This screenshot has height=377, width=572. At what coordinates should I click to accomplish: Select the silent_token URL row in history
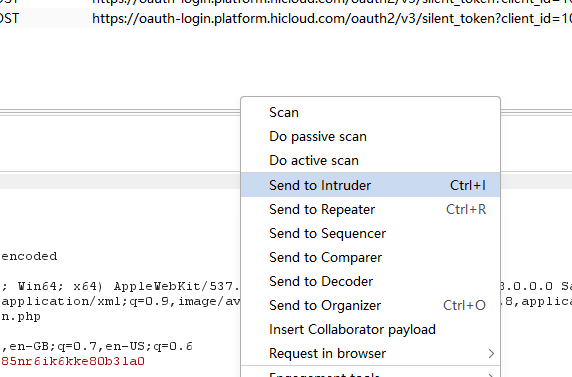click(286, 18)
